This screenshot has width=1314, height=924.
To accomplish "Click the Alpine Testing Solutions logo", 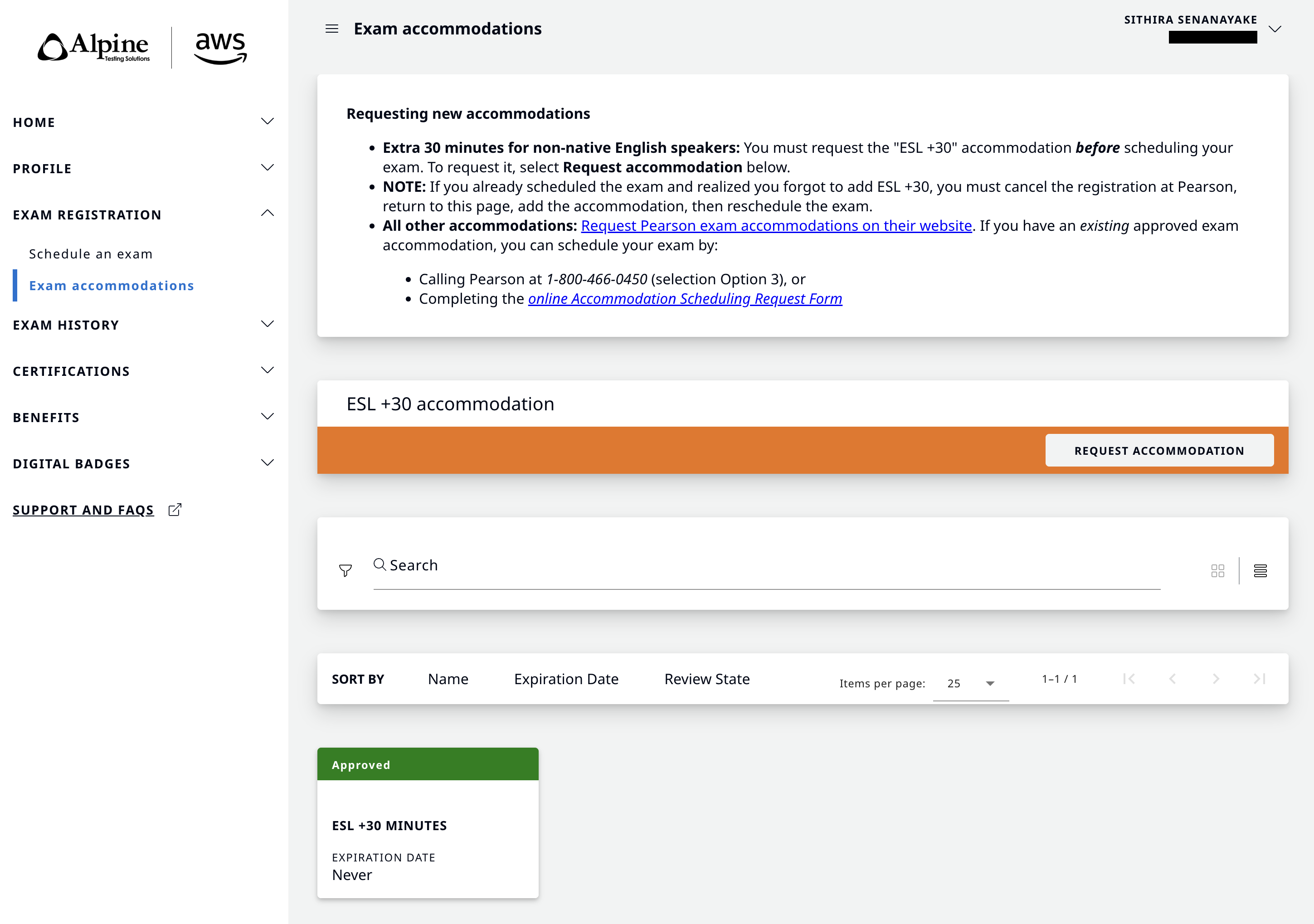I will coord(93,47).
